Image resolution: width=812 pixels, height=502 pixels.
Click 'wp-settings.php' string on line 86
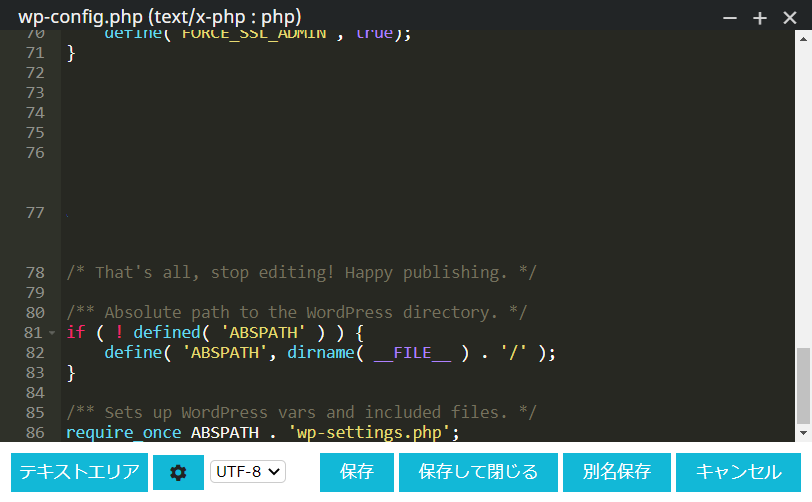coord(369,433)
